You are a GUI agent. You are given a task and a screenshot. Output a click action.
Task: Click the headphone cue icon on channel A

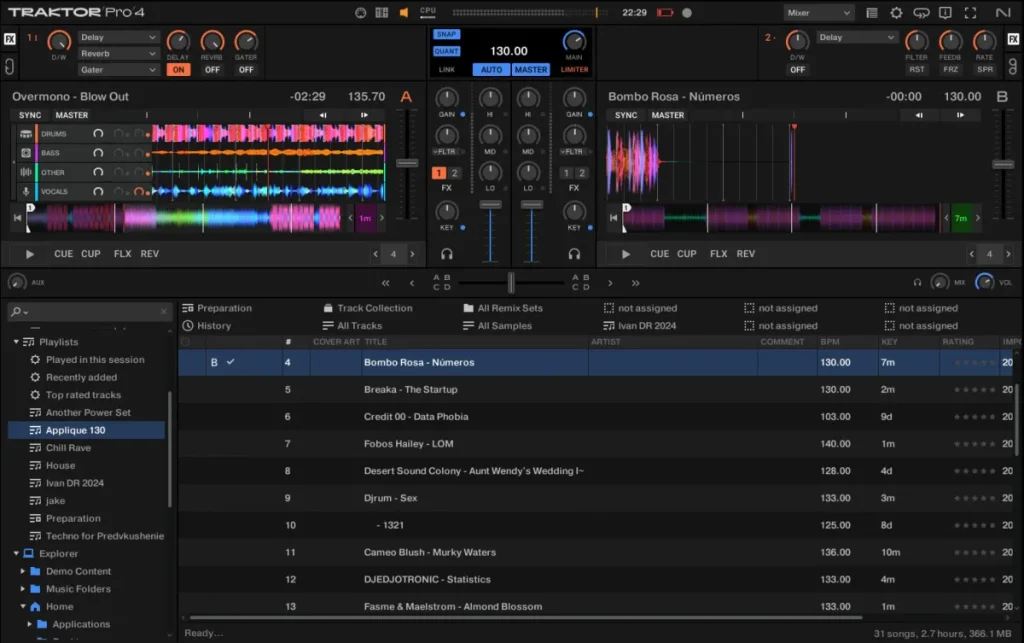click(x=447, y=254)
